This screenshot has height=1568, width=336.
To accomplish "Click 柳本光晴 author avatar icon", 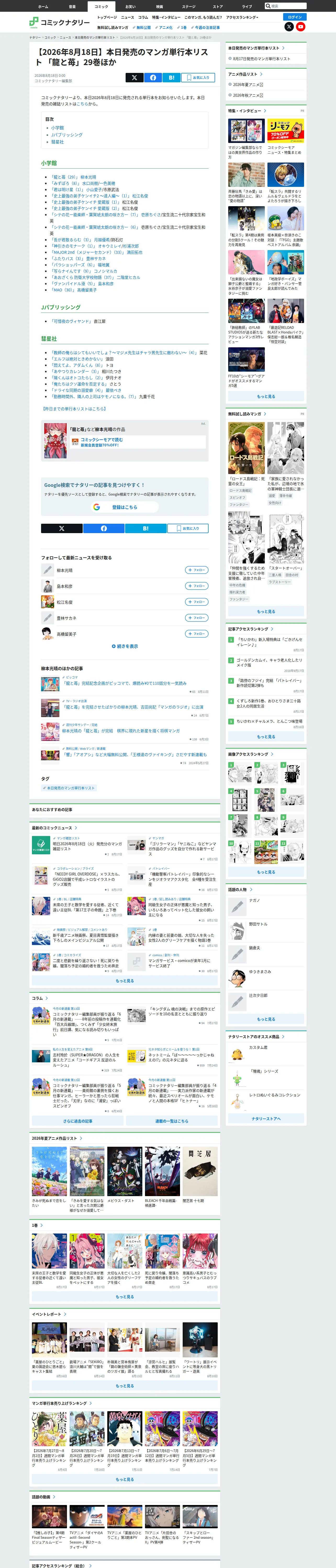I will click(48, 570).
